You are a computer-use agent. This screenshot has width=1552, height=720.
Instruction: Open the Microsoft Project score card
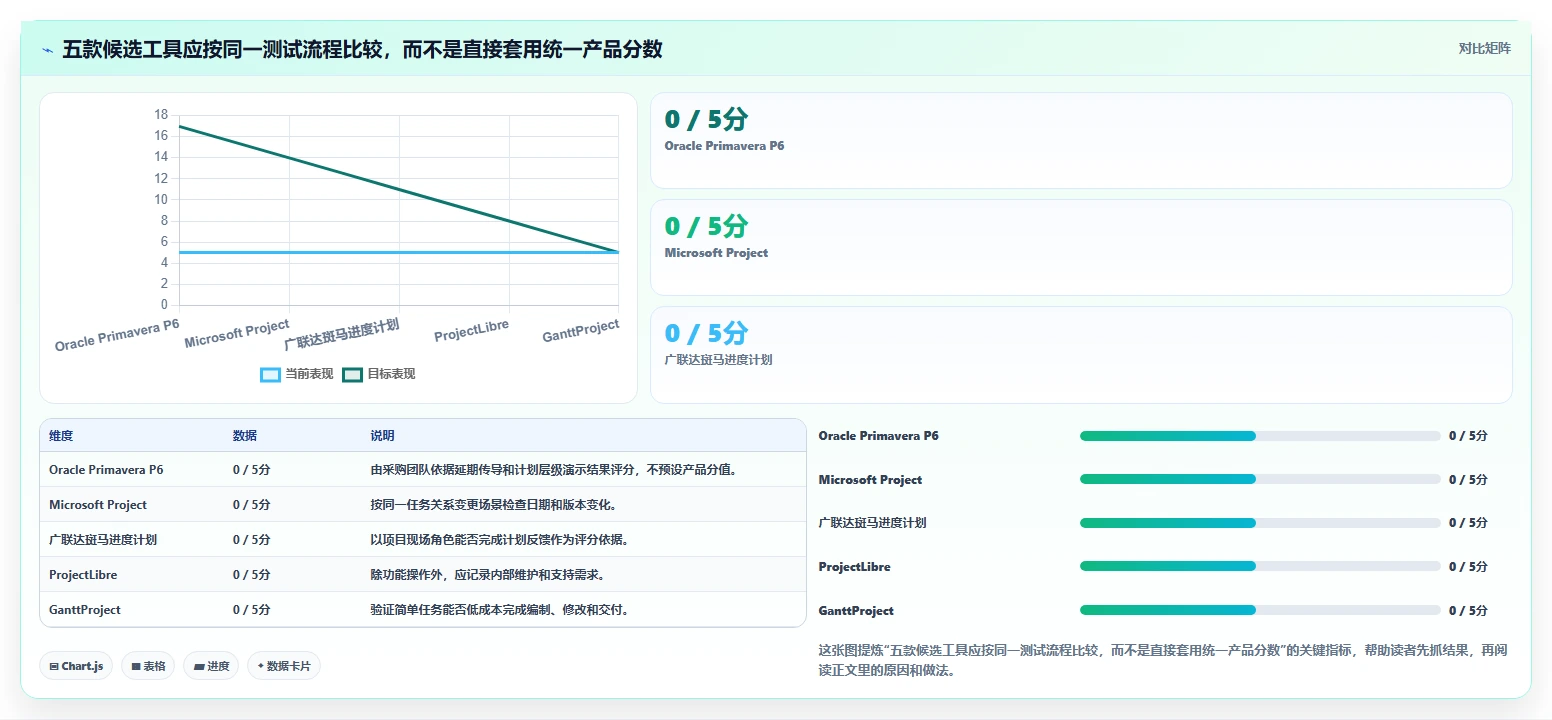pos(1081,247)
